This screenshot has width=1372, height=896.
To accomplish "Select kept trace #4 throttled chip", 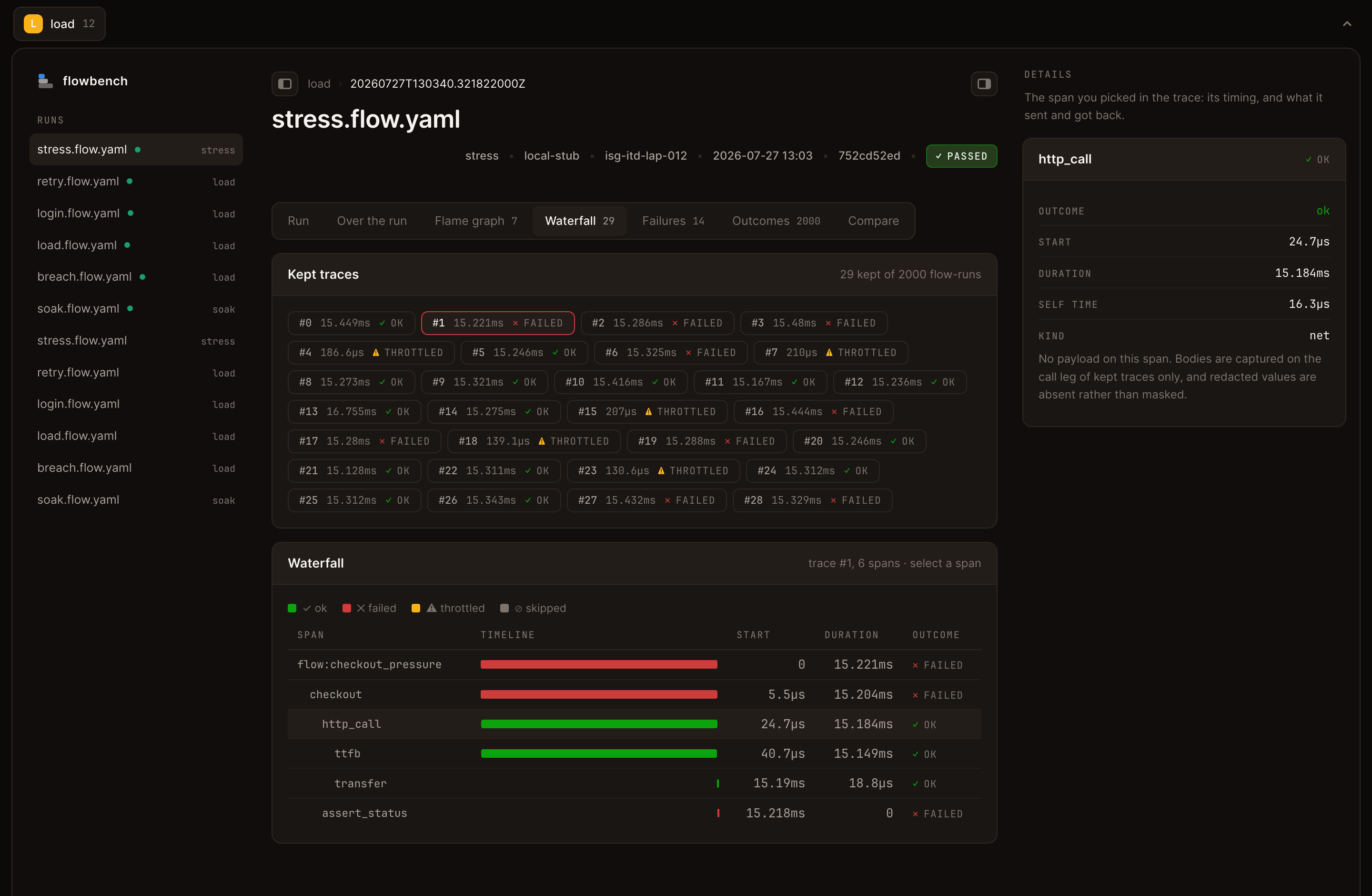I will [x=371, y=352].
